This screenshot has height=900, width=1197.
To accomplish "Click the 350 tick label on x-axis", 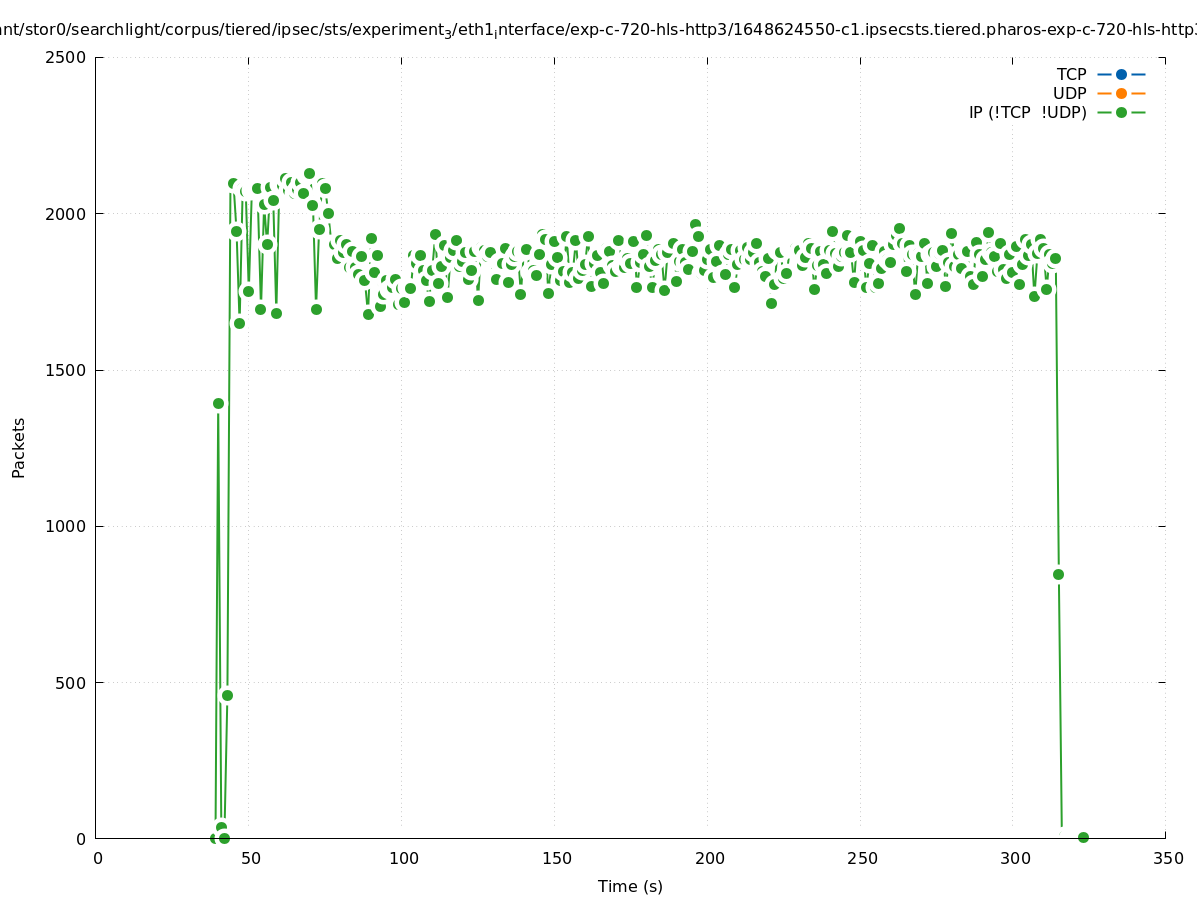I will 1167,858.
